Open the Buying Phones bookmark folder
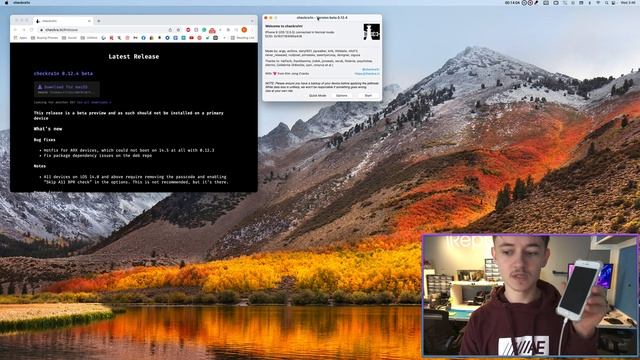 coord(45,38)
